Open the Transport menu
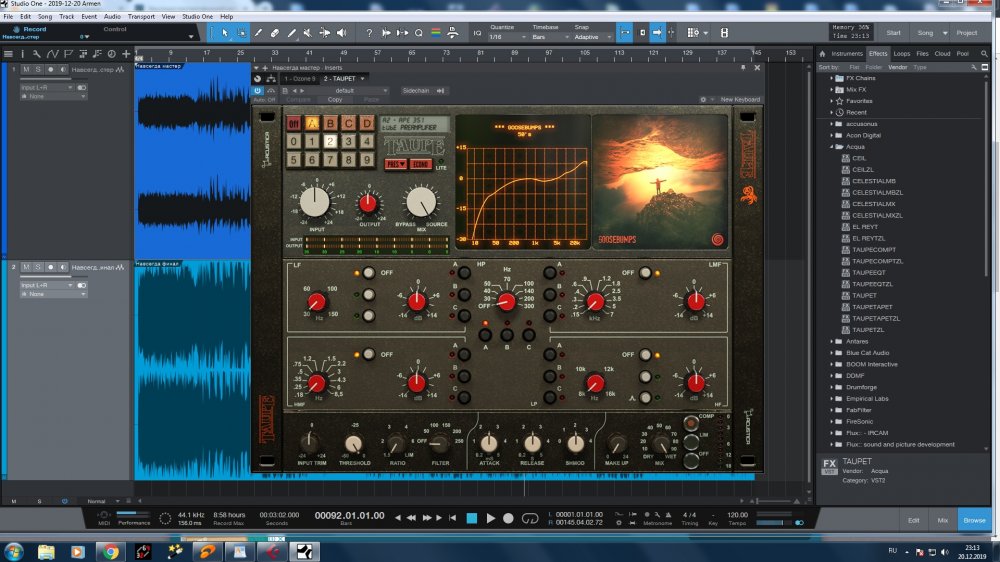 [x=141, y=17]
